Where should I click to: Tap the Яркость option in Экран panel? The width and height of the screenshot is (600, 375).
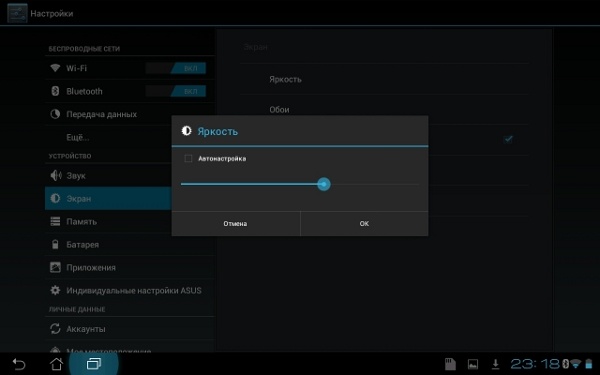385,79
